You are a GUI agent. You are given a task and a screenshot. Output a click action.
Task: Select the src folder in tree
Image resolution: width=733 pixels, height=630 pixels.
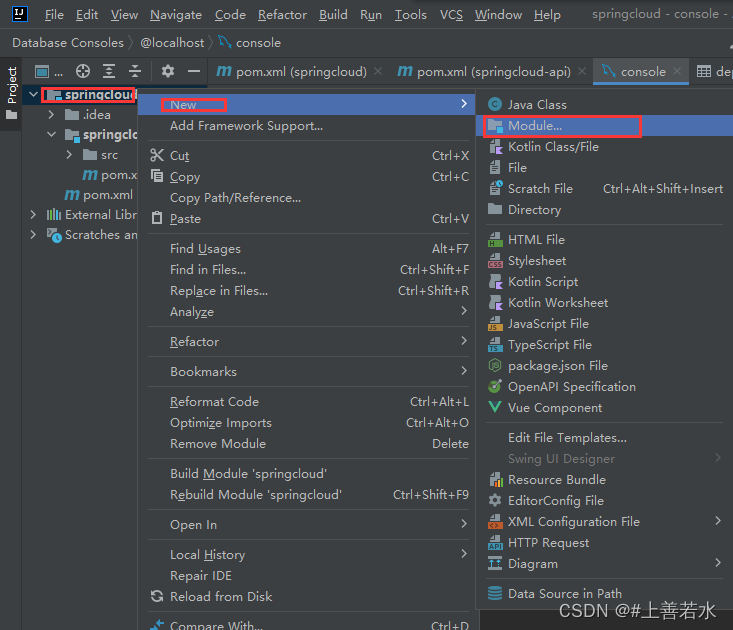101,155
